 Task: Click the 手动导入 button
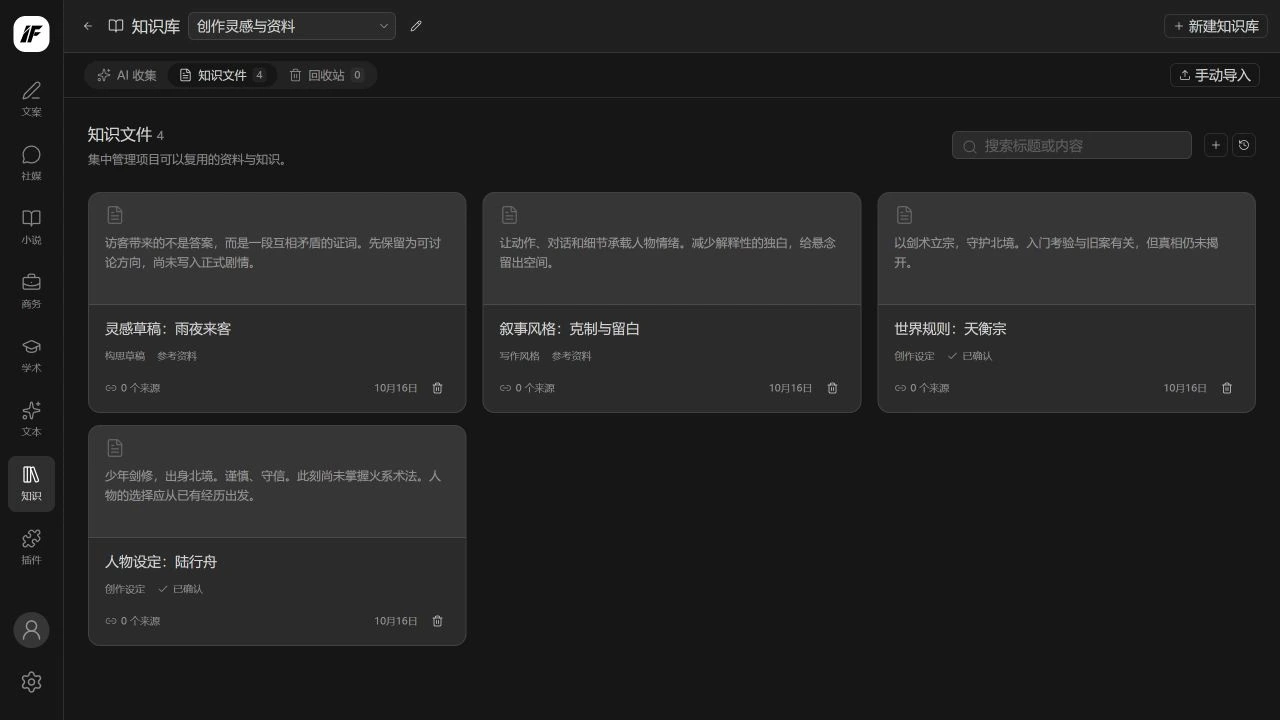tap(1215, 75)
